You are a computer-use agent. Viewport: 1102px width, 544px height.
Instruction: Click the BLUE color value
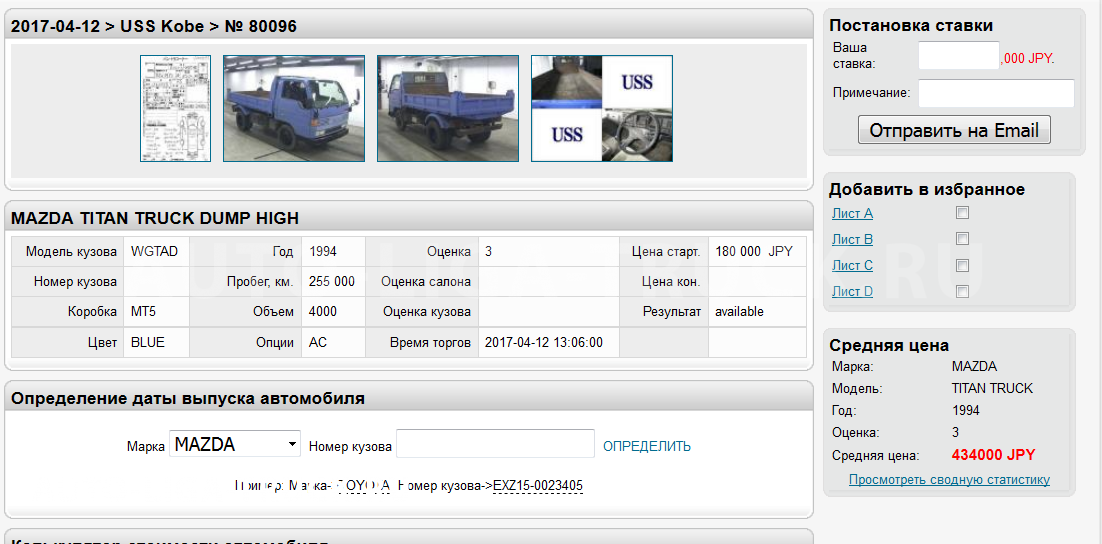pyautogui.click(x=148, y=343)
